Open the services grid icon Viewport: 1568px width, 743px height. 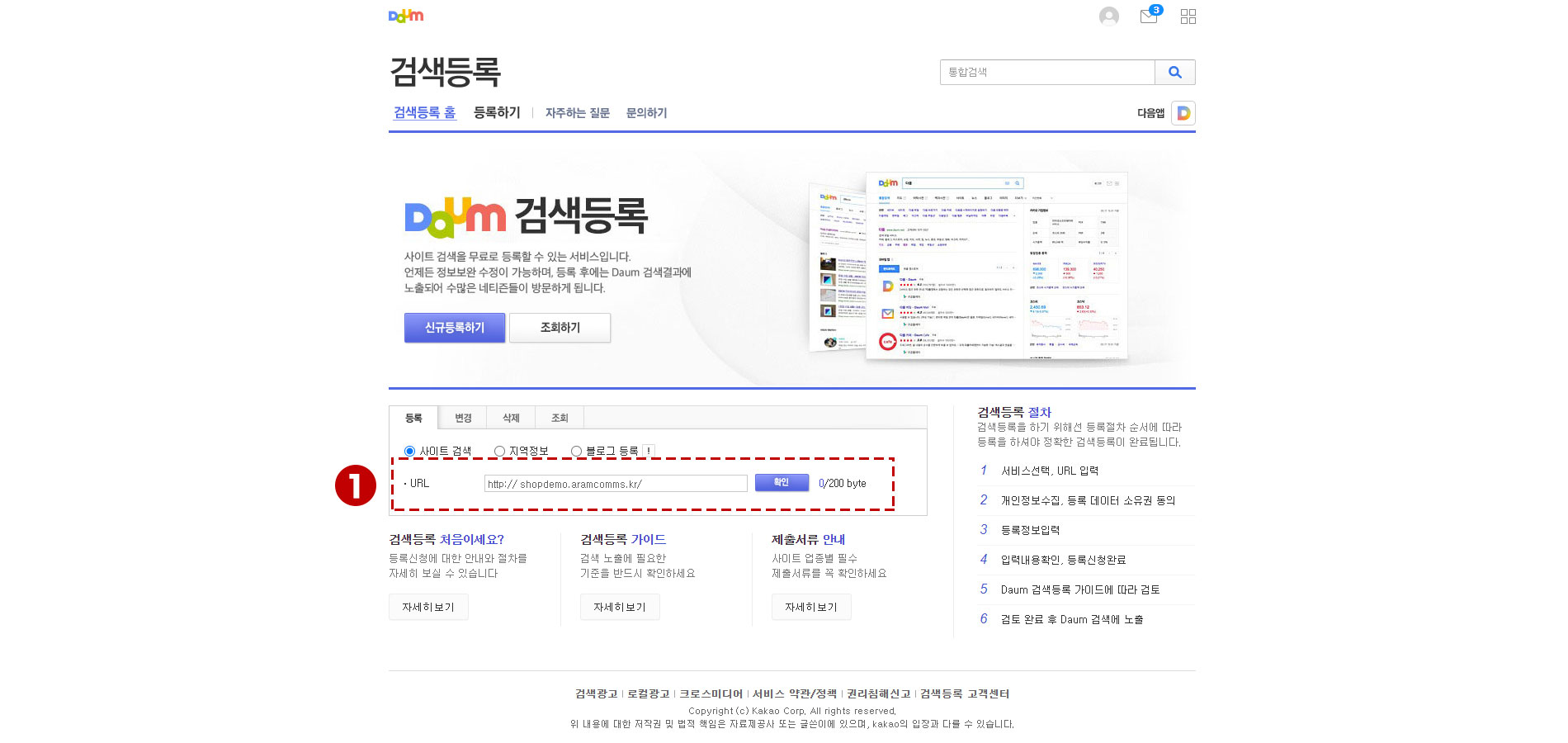point(1188,17)
